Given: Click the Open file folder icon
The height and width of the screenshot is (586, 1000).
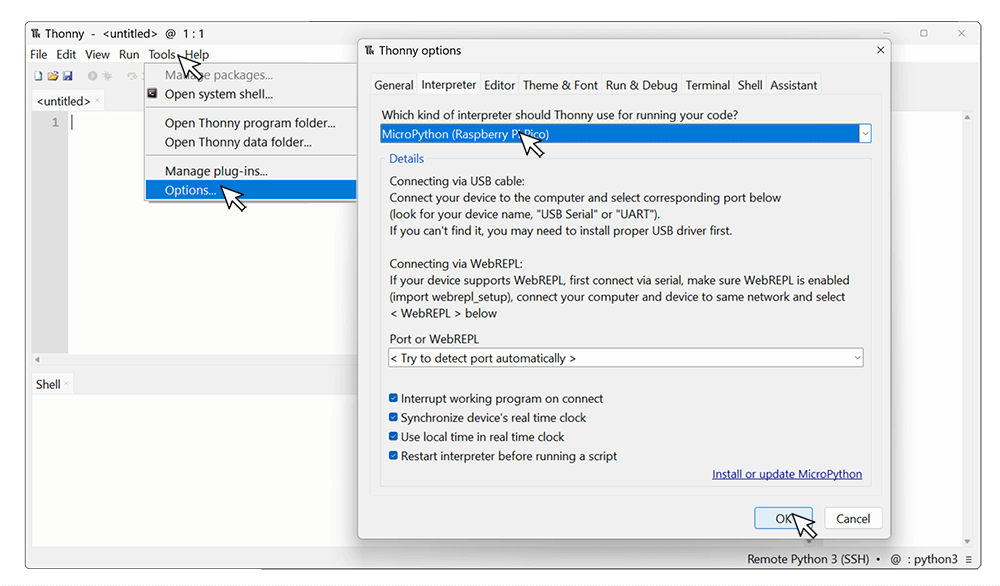Looking at the screenshot, I should [53, 76].
